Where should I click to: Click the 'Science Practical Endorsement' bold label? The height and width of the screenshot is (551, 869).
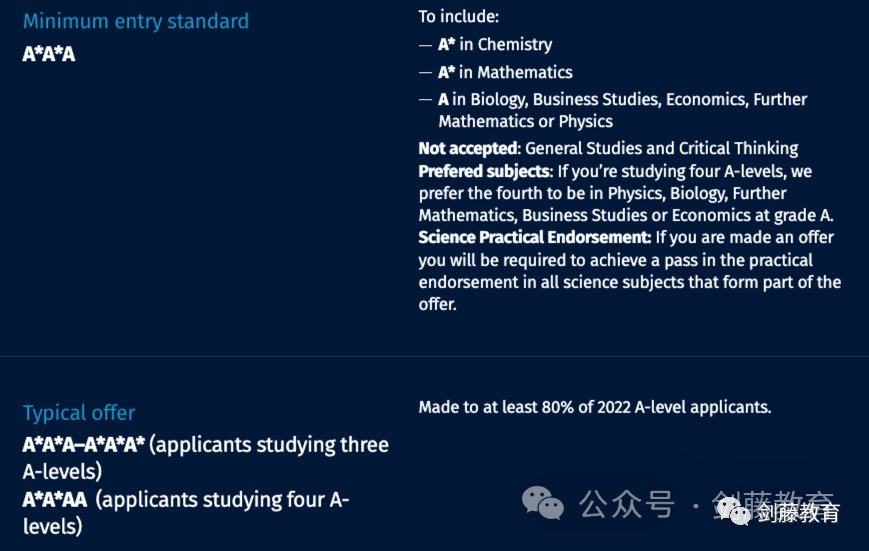pyautogui.click(x=534, y=237)
